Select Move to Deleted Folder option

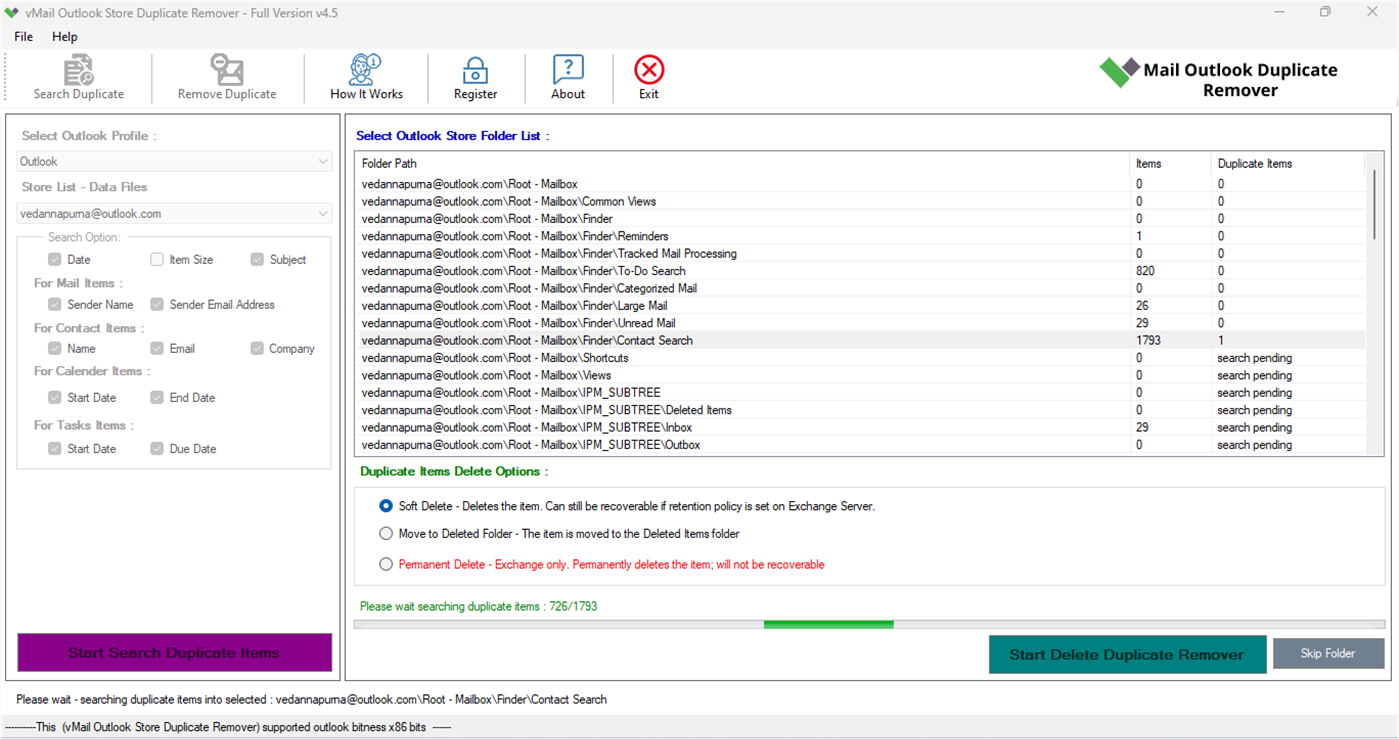click(x=386, y=533)
